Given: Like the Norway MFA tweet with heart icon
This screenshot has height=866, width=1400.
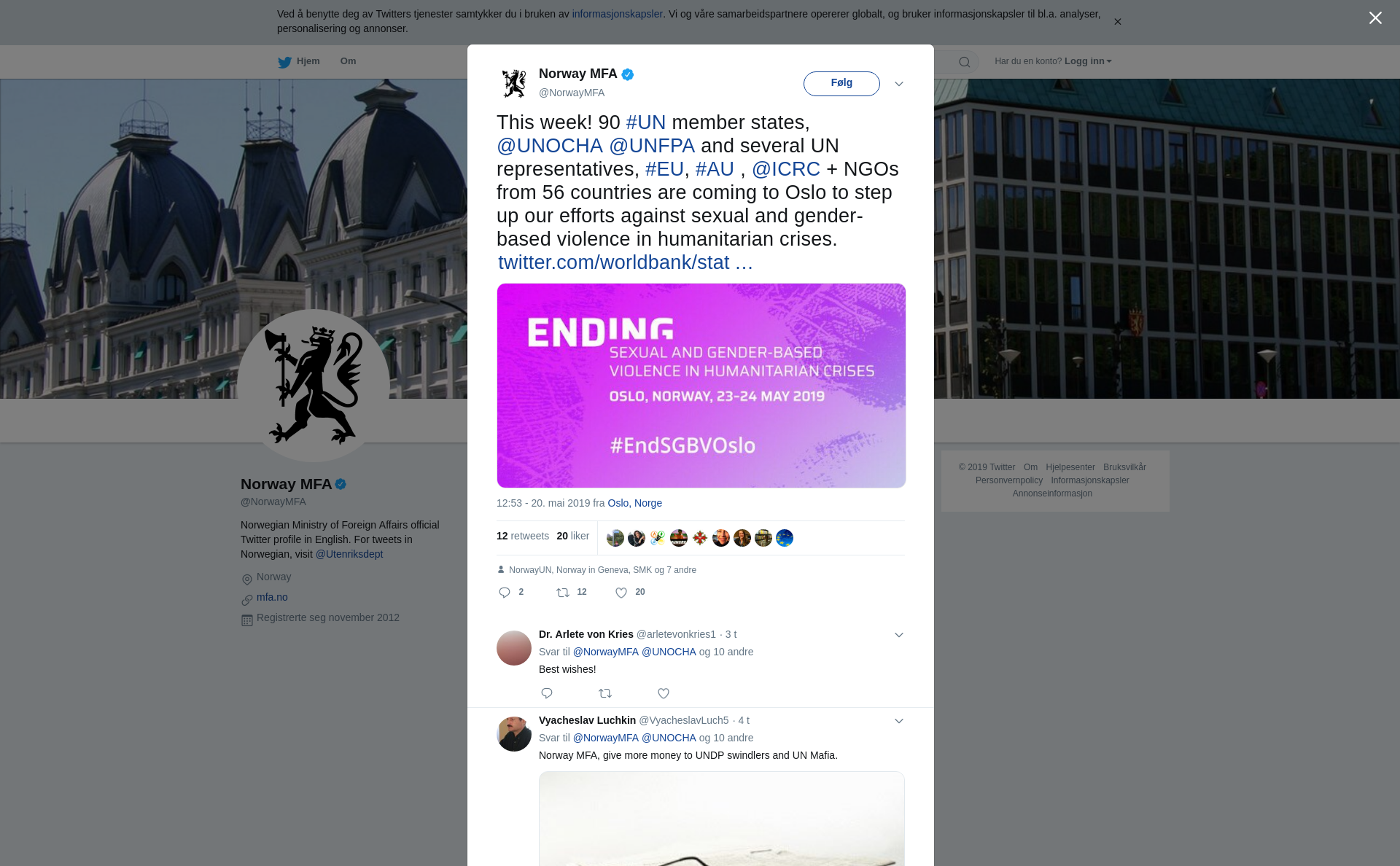Looking at the screenshot, I should (x=621, y=593).
